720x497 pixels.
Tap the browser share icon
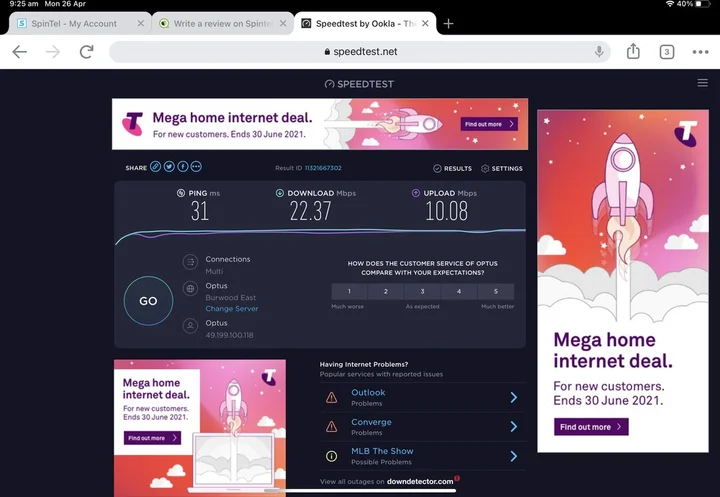coord(633,51)
